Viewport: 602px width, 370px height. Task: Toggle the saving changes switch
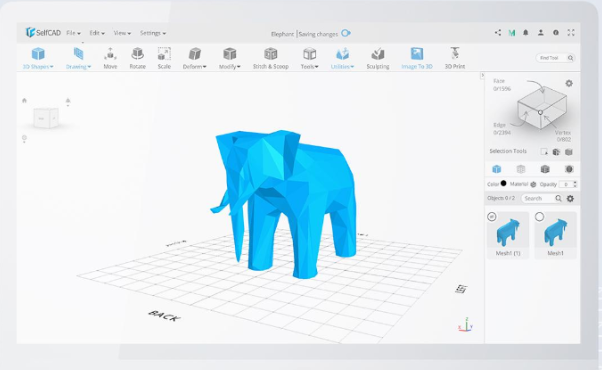click(346, 33)
